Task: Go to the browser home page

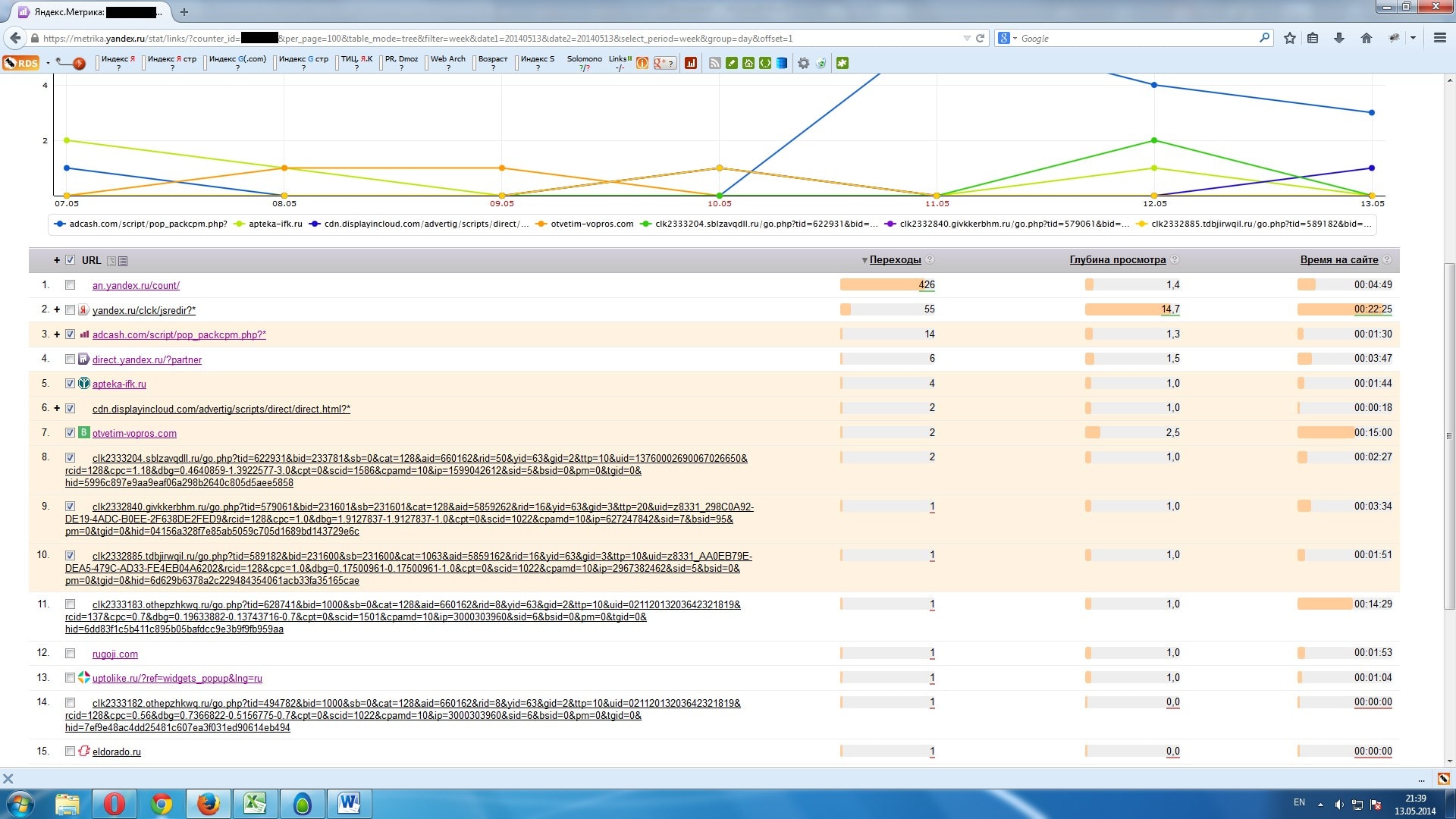Action: (x=1367, y=38)
